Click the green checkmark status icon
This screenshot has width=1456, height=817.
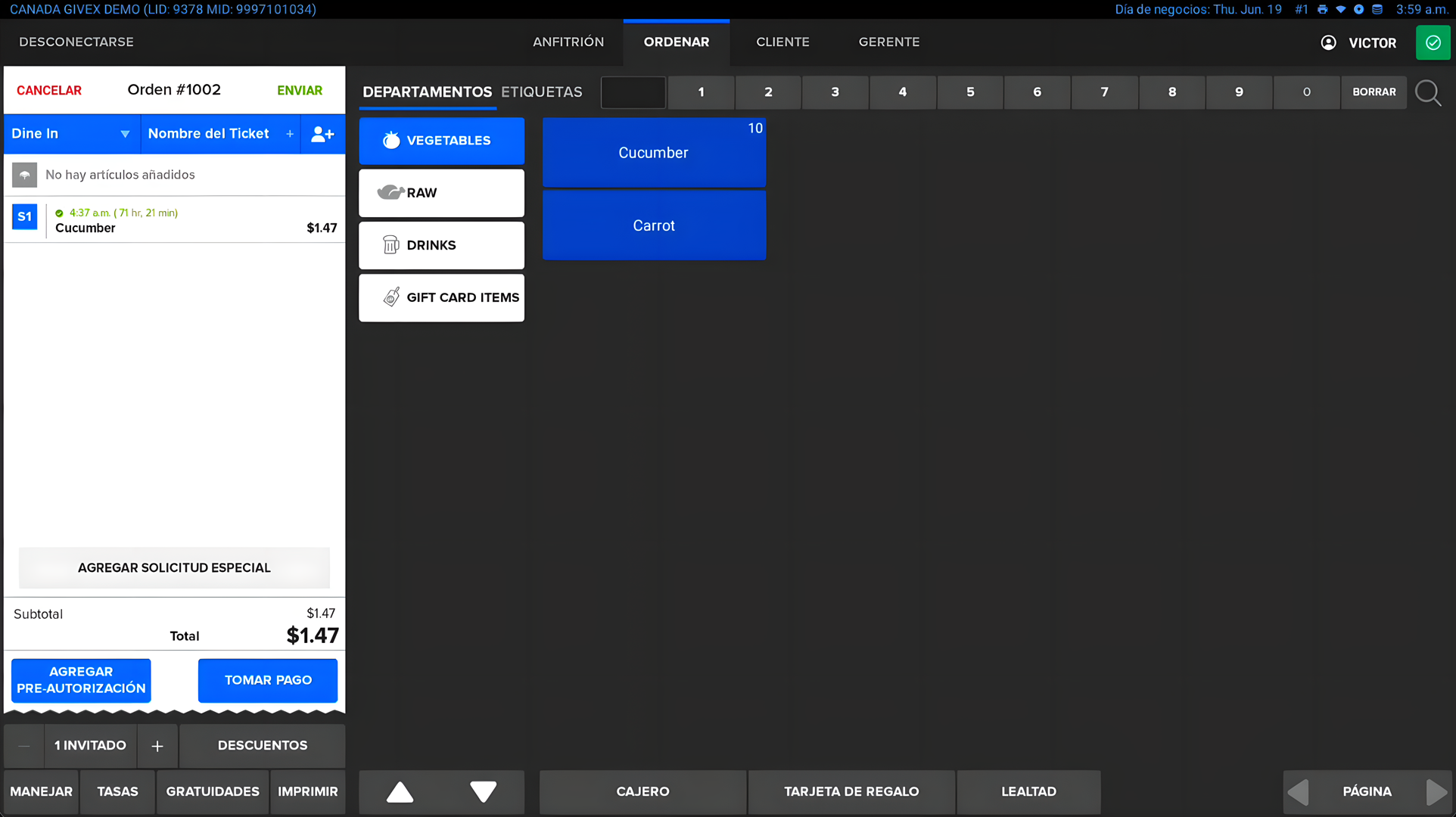point(1433,42)
